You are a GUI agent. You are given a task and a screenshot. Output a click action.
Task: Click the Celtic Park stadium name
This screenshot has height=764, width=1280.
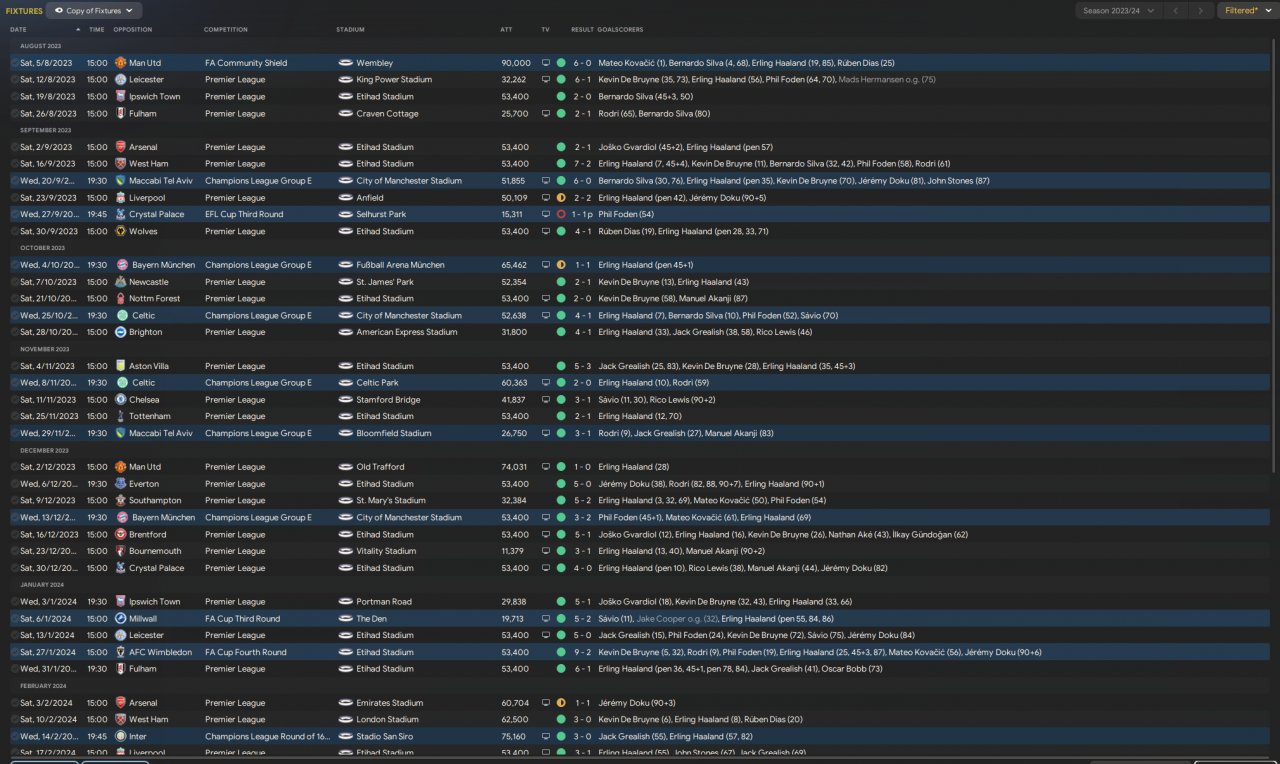pos(377,383)
